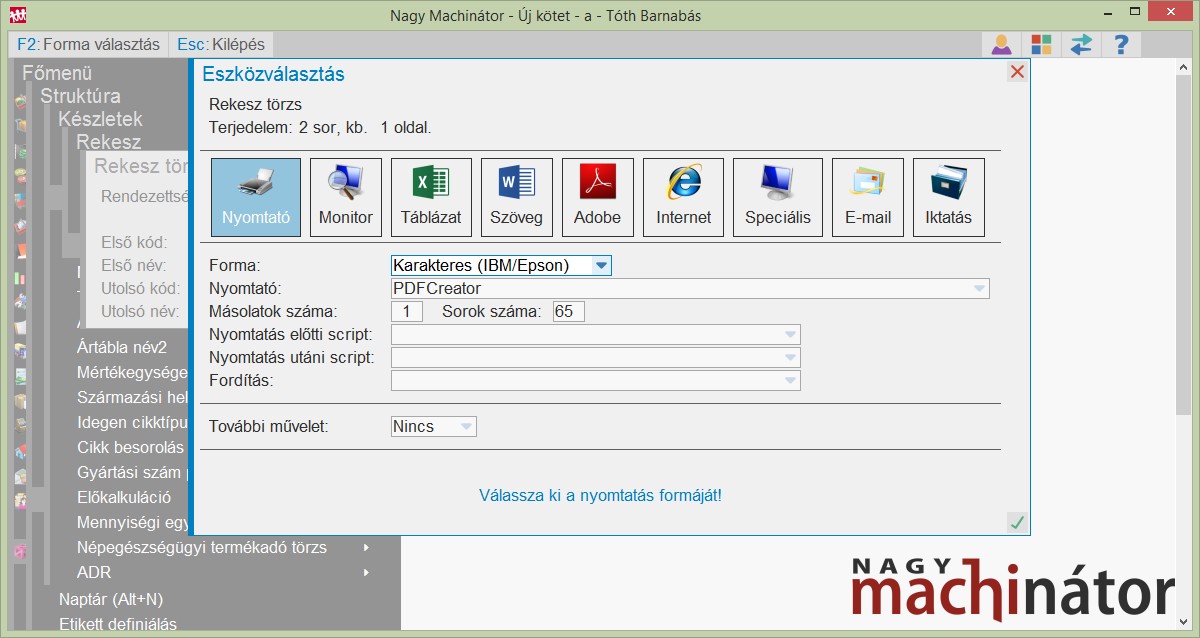Open the user profile icon
This screenshot has height=638, width=1200.
pos(1001,44)
